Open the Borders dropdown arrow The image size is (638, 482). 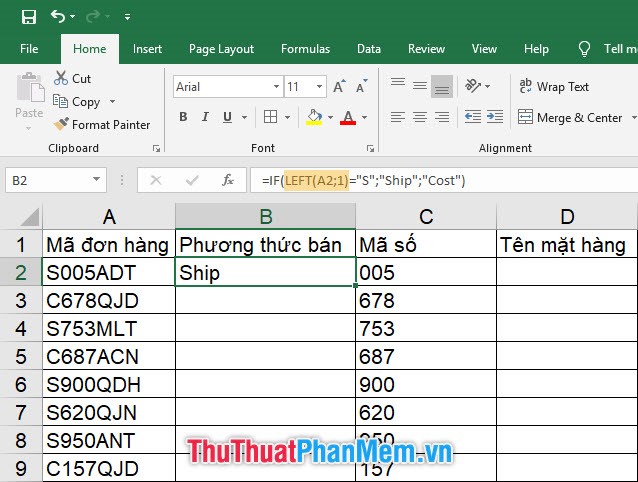pos(287,118)
